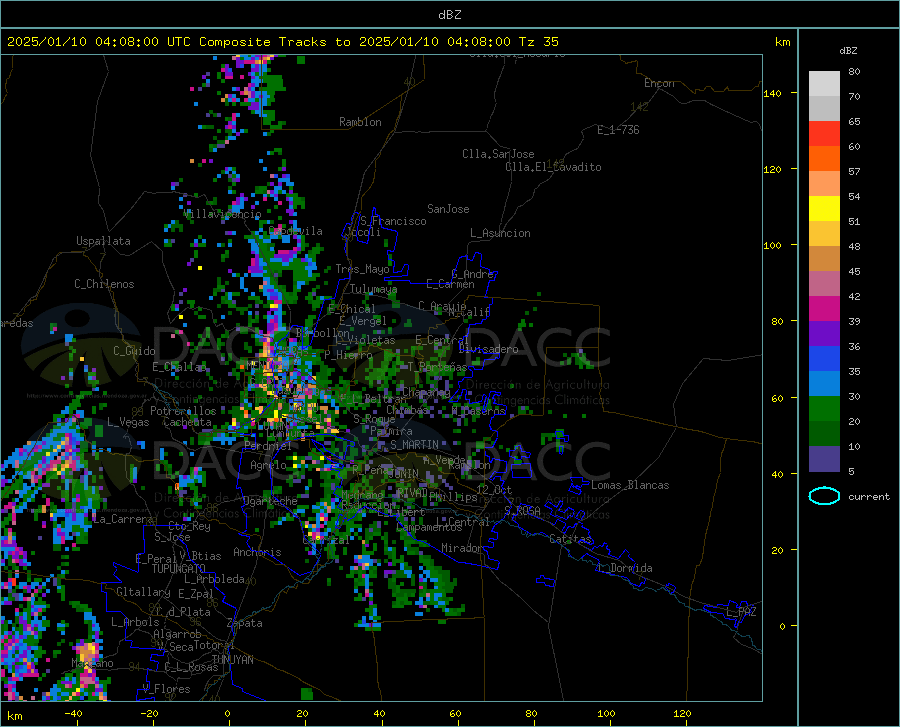Select the "Potrerillos" map label
The width and height of the screenshot is (900, 727).
point(183,411)
